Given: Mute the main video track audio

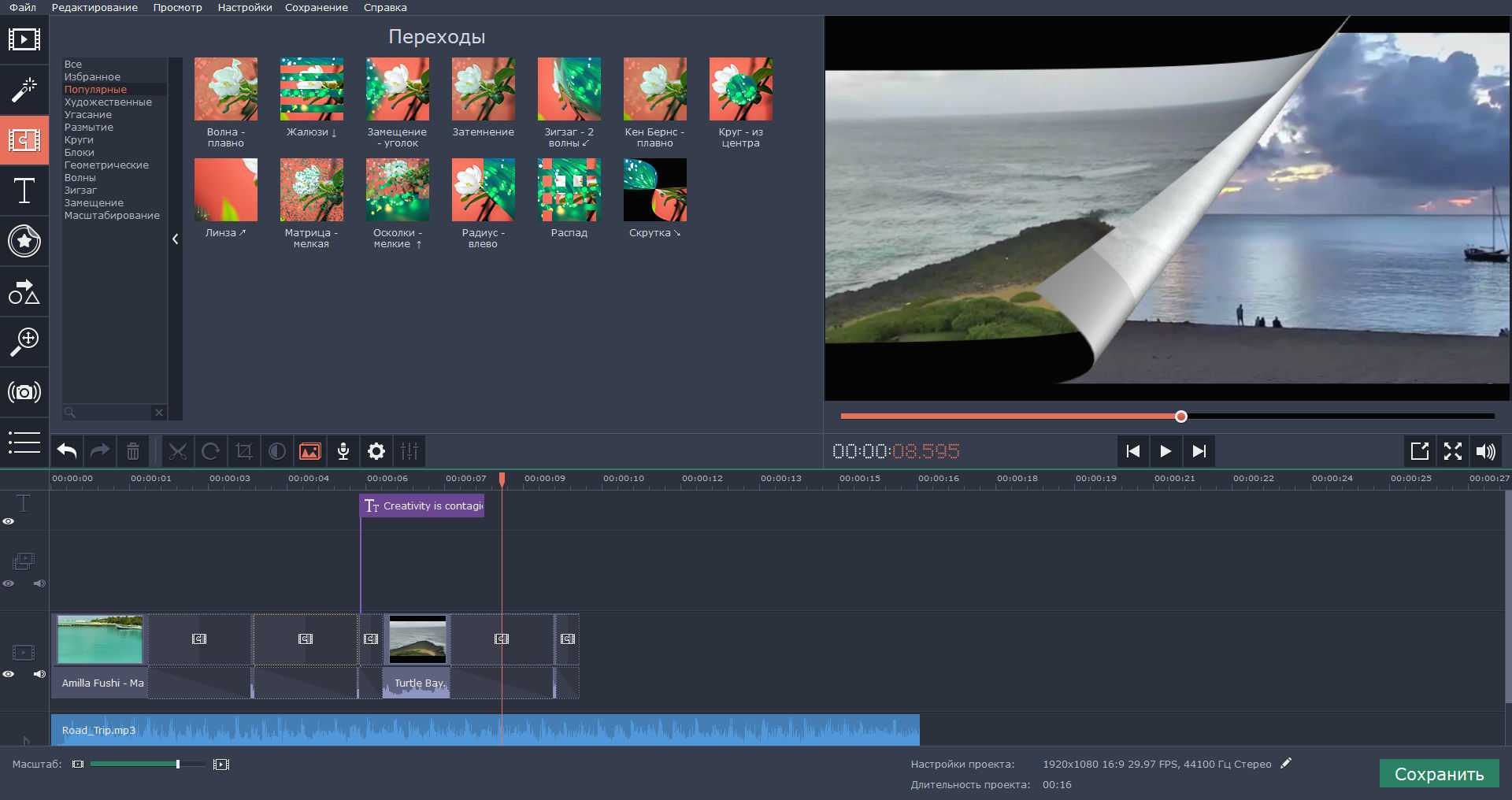Looking at the screenshot, I should (39, 674).
